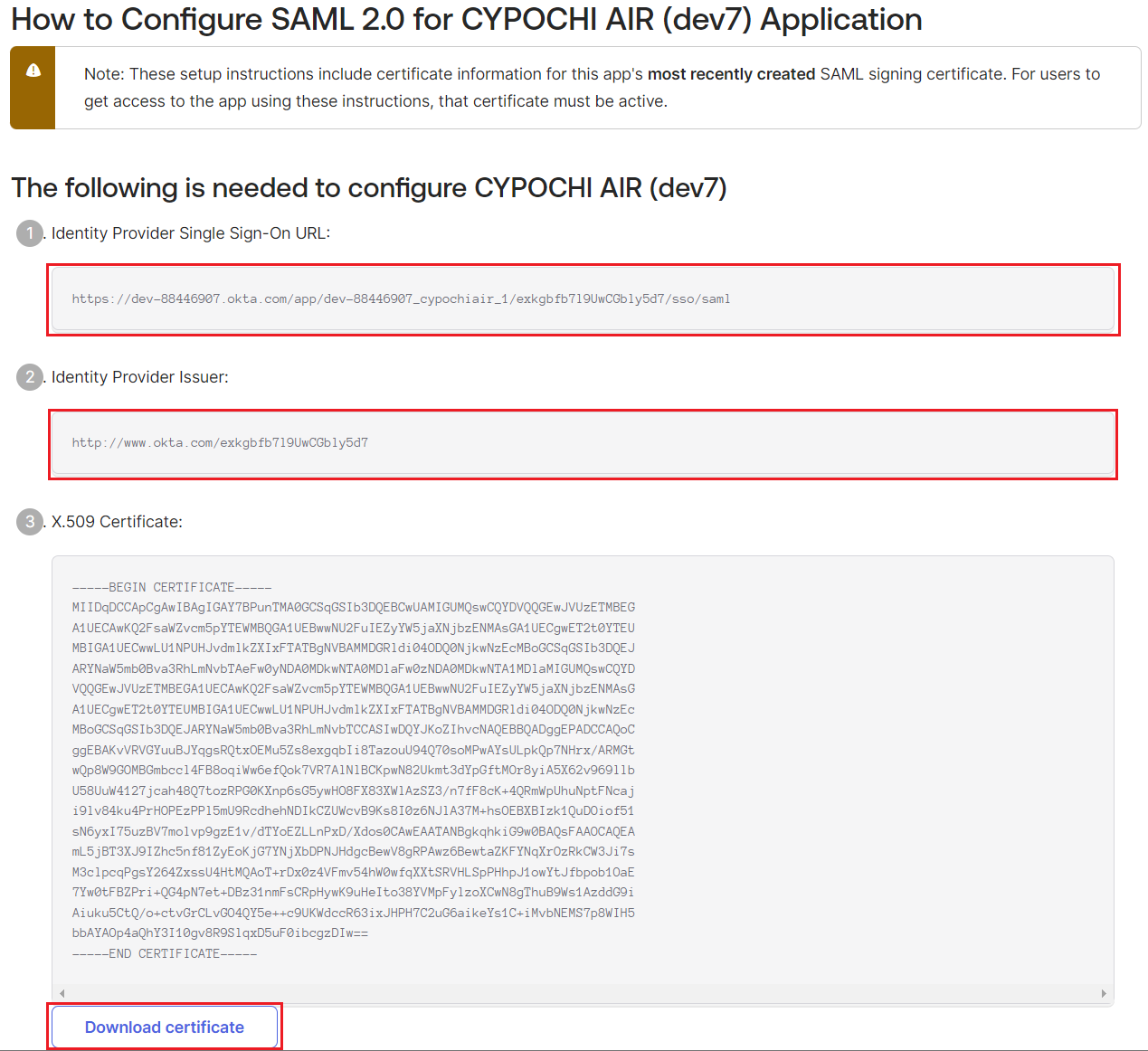Click the certificate line starting with MBoGCSqGSIb3DQEJARYNaW5mb0
This screenshot has height=1051, width=1148.
pos(354,730)
